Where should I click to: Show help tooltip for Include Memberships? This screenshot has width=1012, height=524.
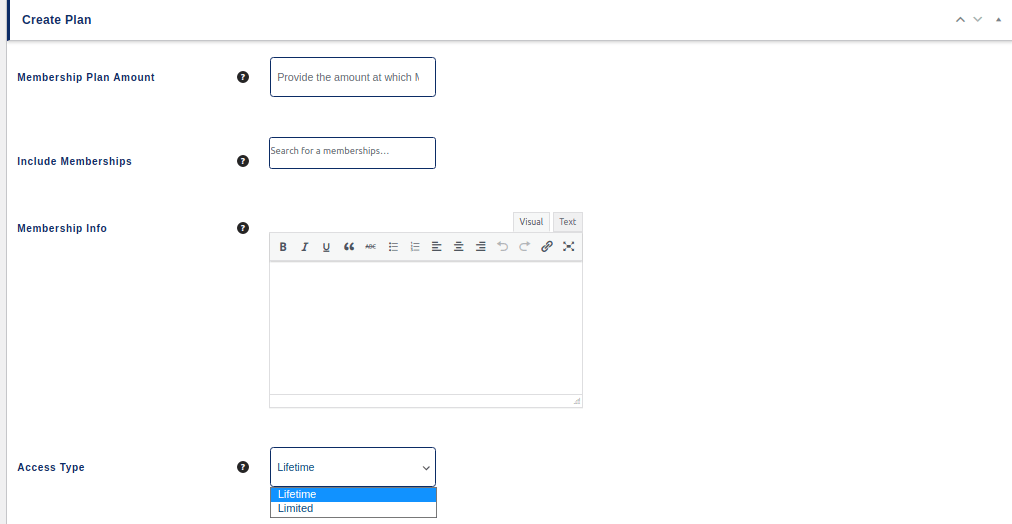point(243,161)
